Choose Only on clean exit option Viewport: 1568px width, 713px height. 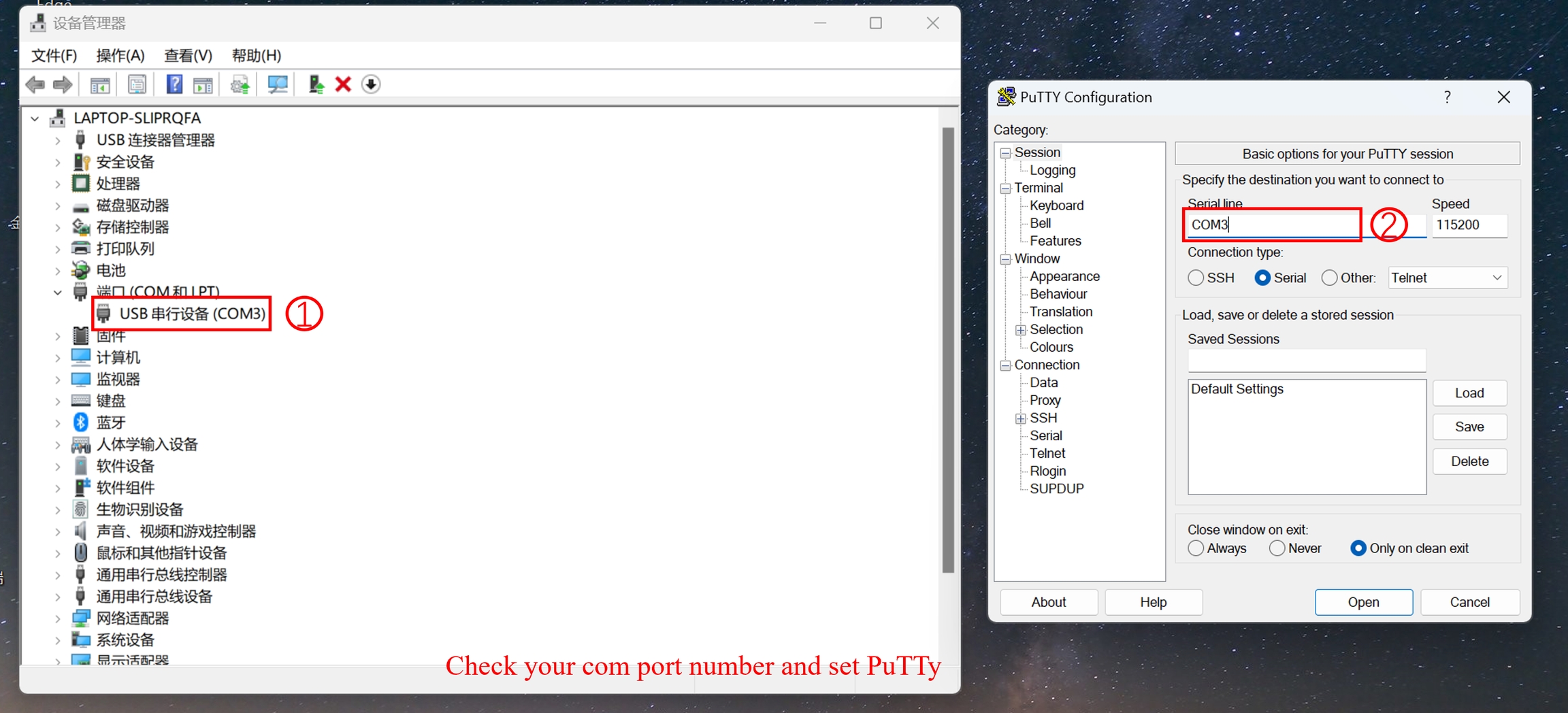tap(1358, 548)
